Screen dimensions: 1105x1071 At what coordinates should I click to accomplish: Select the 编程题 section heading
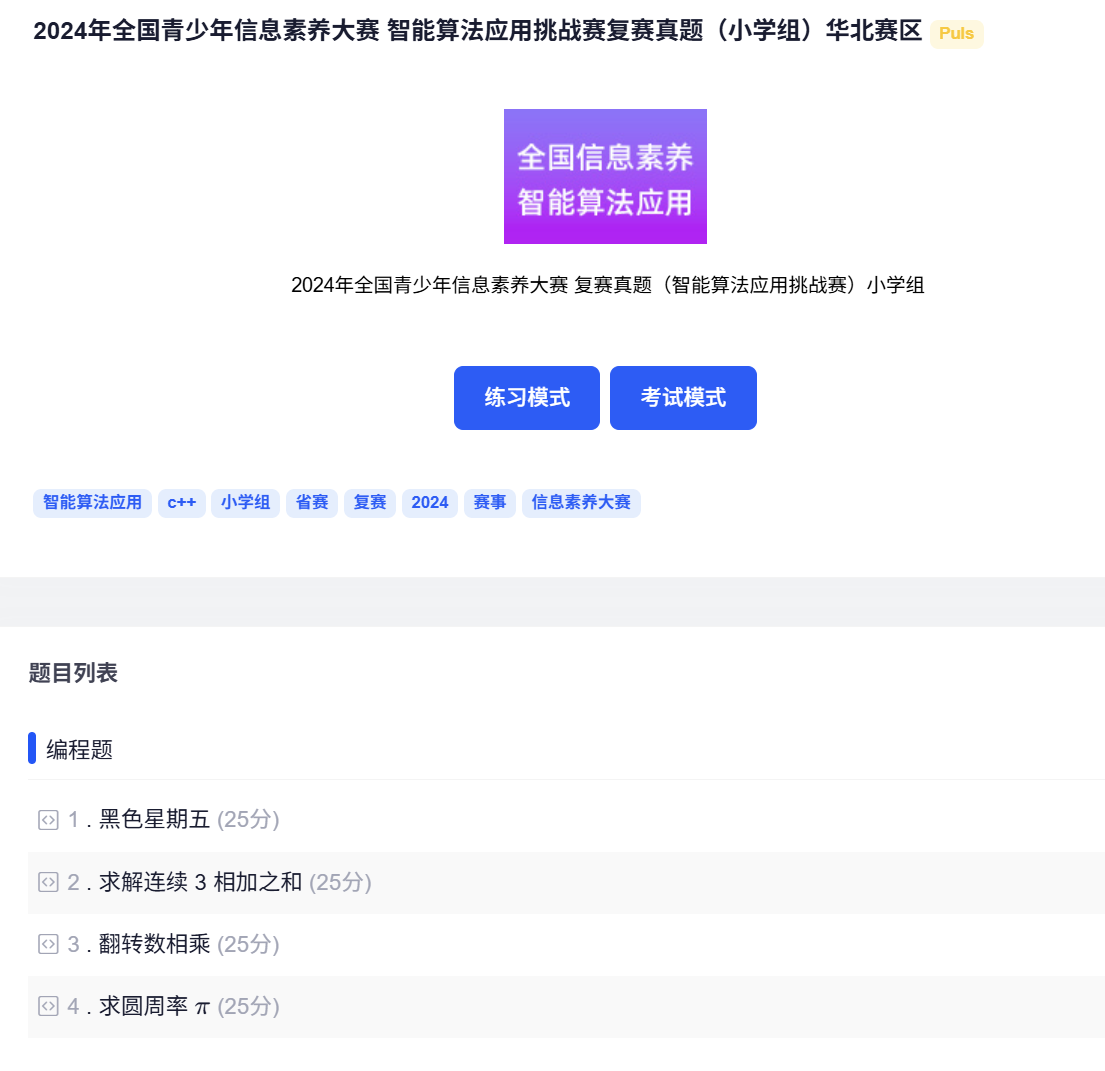(x=80, y=750)
